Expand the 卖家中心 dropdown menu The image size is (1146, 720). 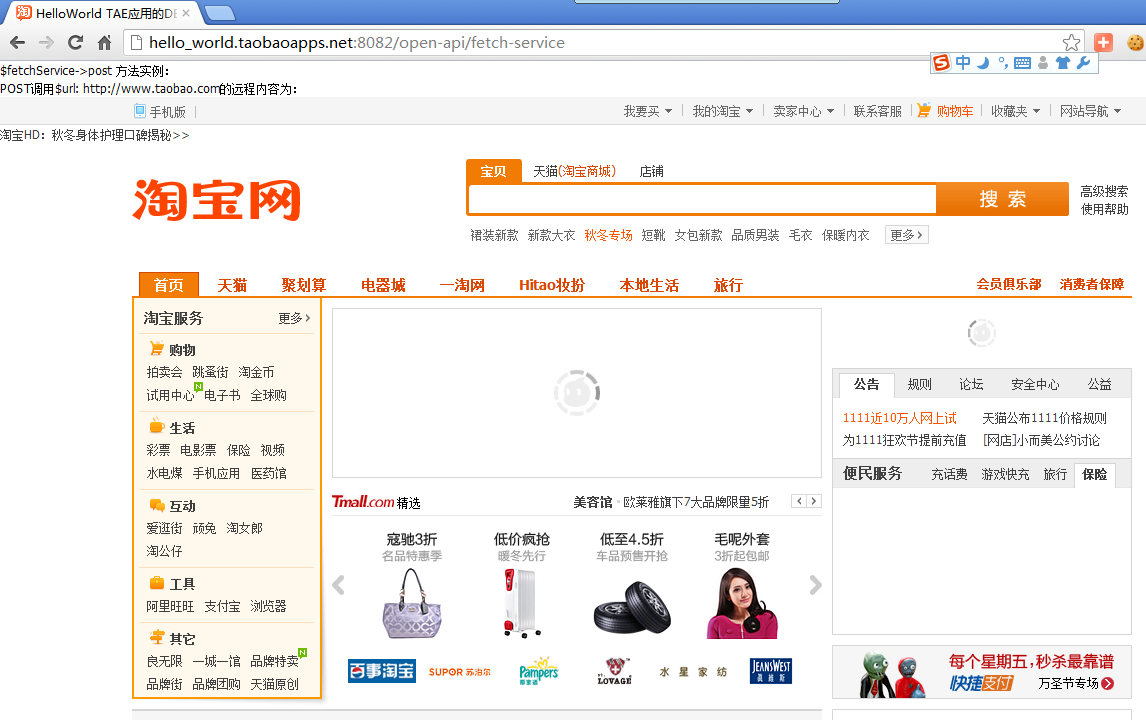tap(803, 111)
